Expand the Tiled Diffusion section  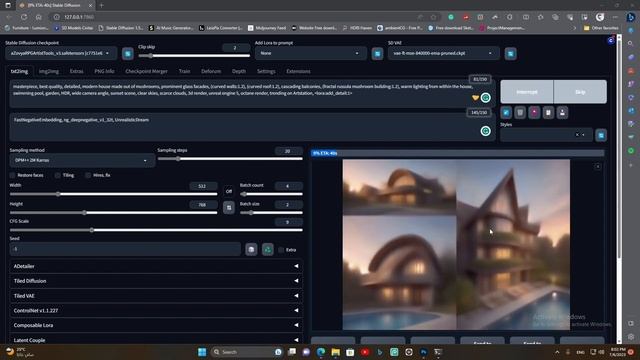[x=156, y=281]
